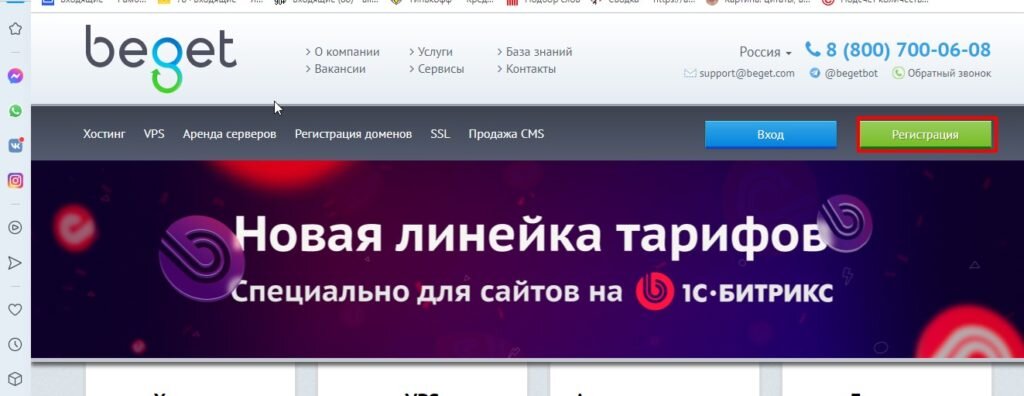Open the History clock icon in the sidebar

pos(15,344)
